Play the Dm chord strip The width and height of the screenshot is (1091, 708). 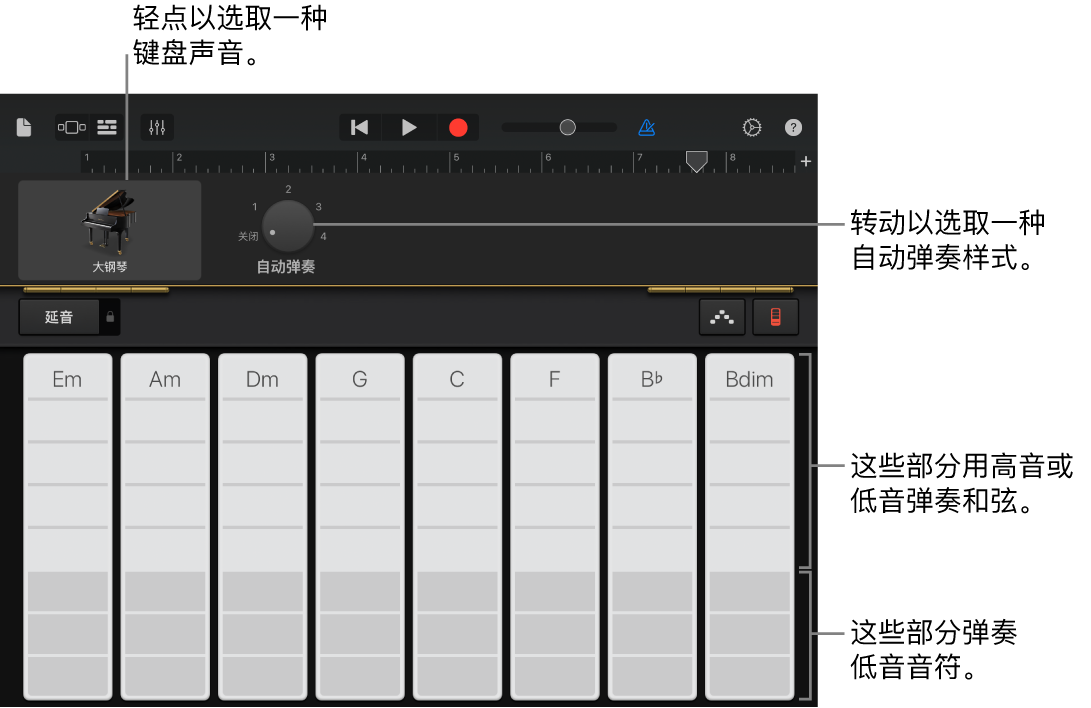pyautogui.click(x=262, y=526)
